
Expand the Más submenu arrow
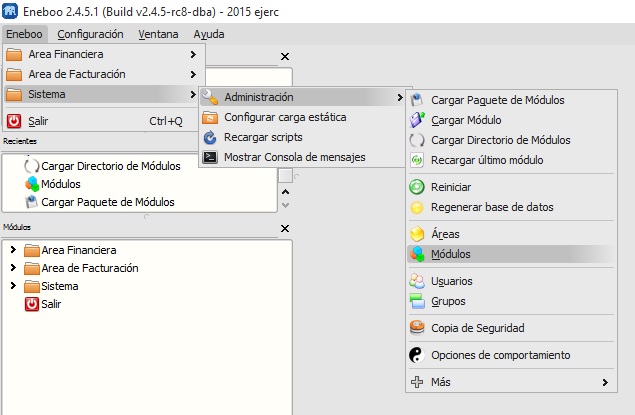(x=605, y=382)
